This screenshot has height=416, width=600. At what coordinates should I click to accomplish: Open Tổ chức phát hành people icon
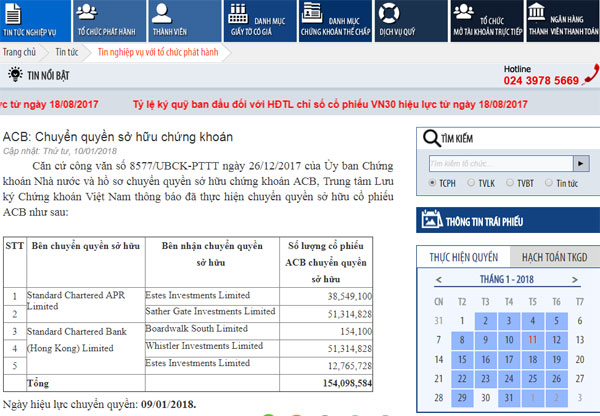(x=86, y=11)
